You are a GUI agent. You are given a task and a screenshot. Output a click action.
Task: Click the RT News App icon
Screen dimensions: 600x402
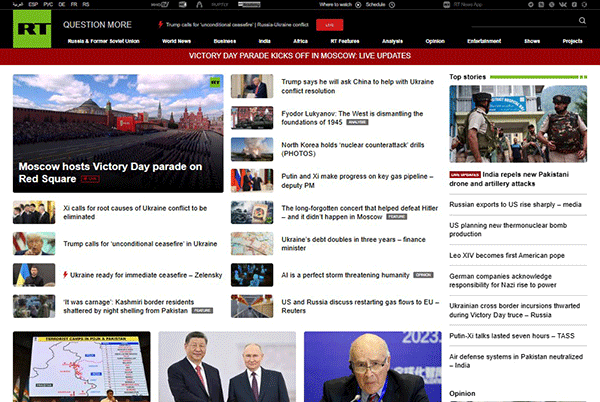(447, 5)
